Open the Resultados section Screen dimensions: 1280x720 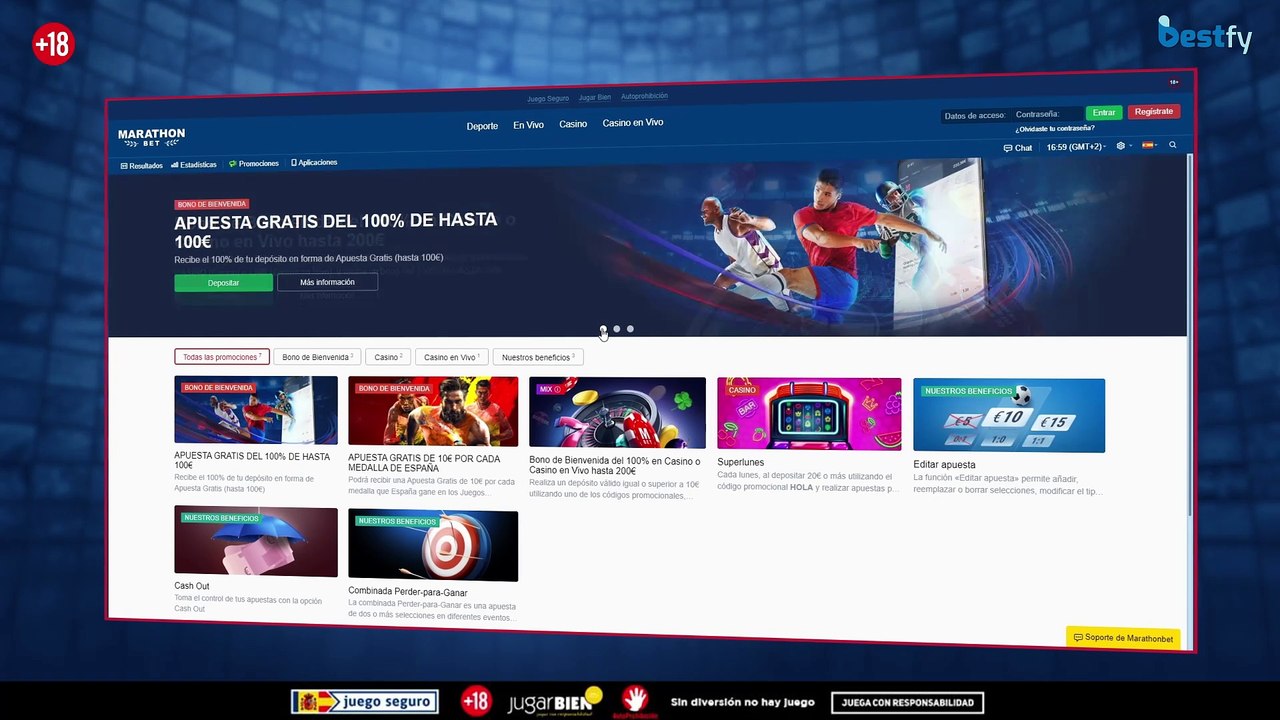coord(141,165)
